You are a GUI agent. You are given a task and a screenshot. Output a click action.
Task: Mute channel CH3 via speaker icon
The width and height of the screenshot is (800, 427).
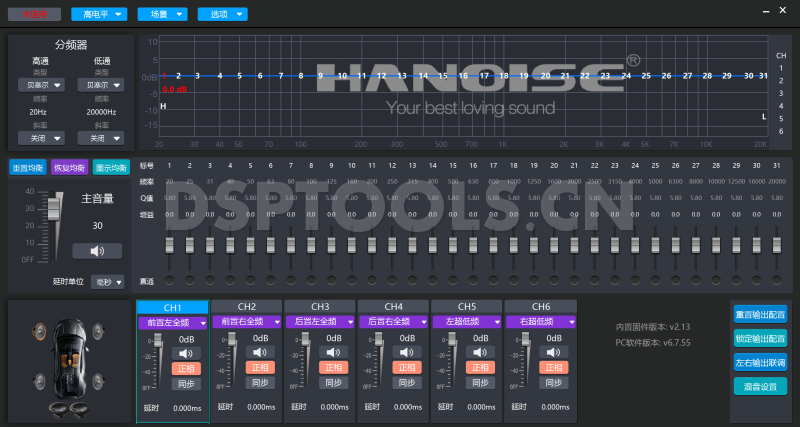tap(334, 352)
